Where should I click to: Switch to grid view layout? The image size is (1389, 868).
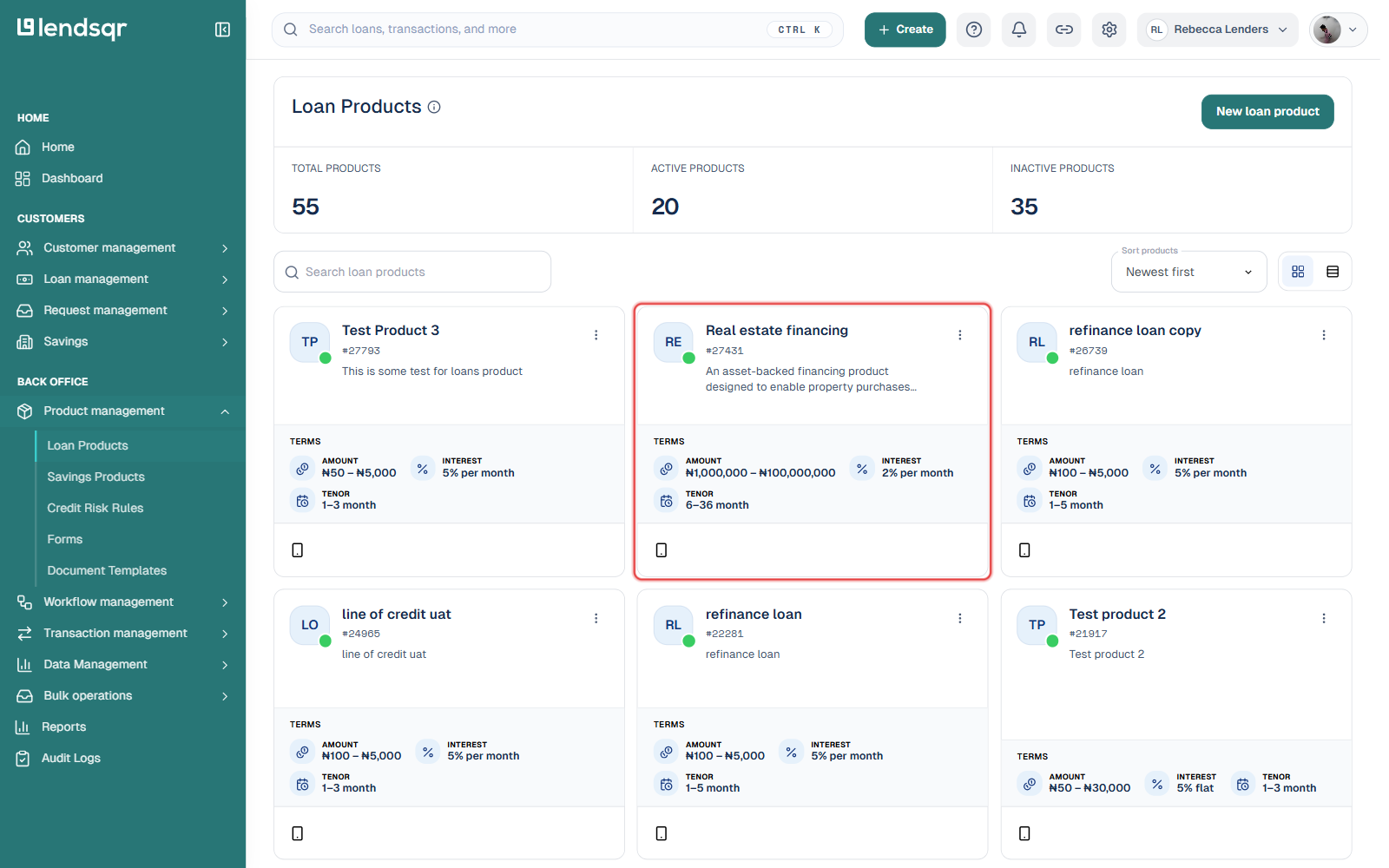(x=1298, y=272)
